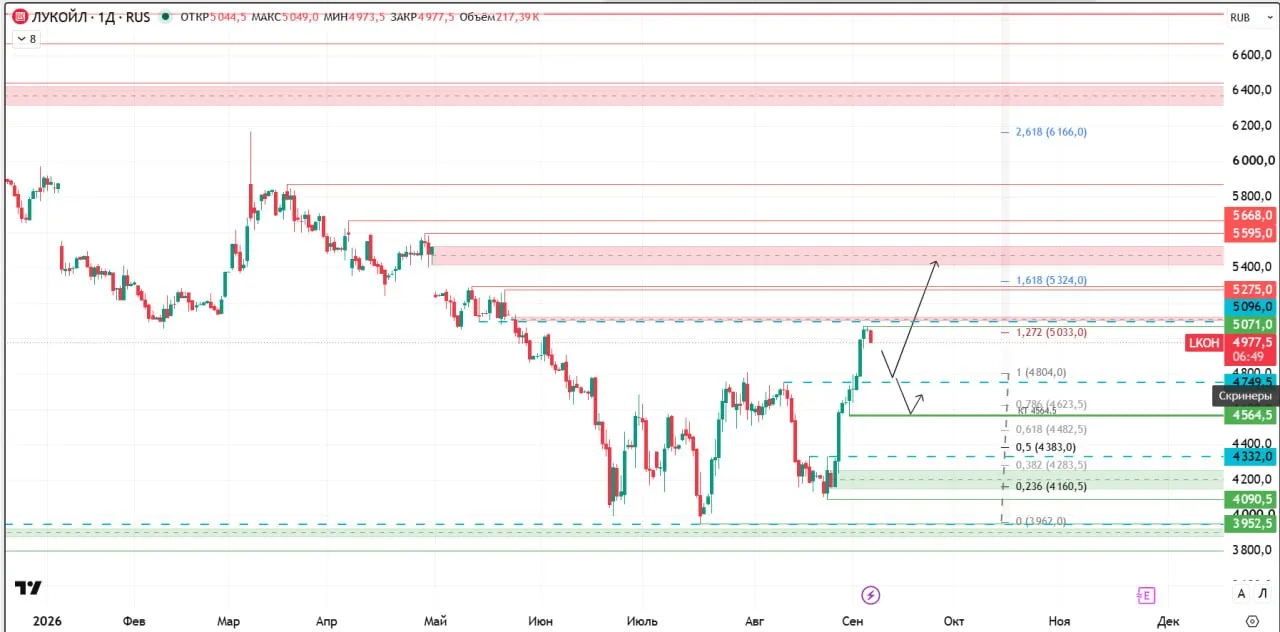Click the Сен month label
This screenshot has height=632, width=1280.
(852, 621)
